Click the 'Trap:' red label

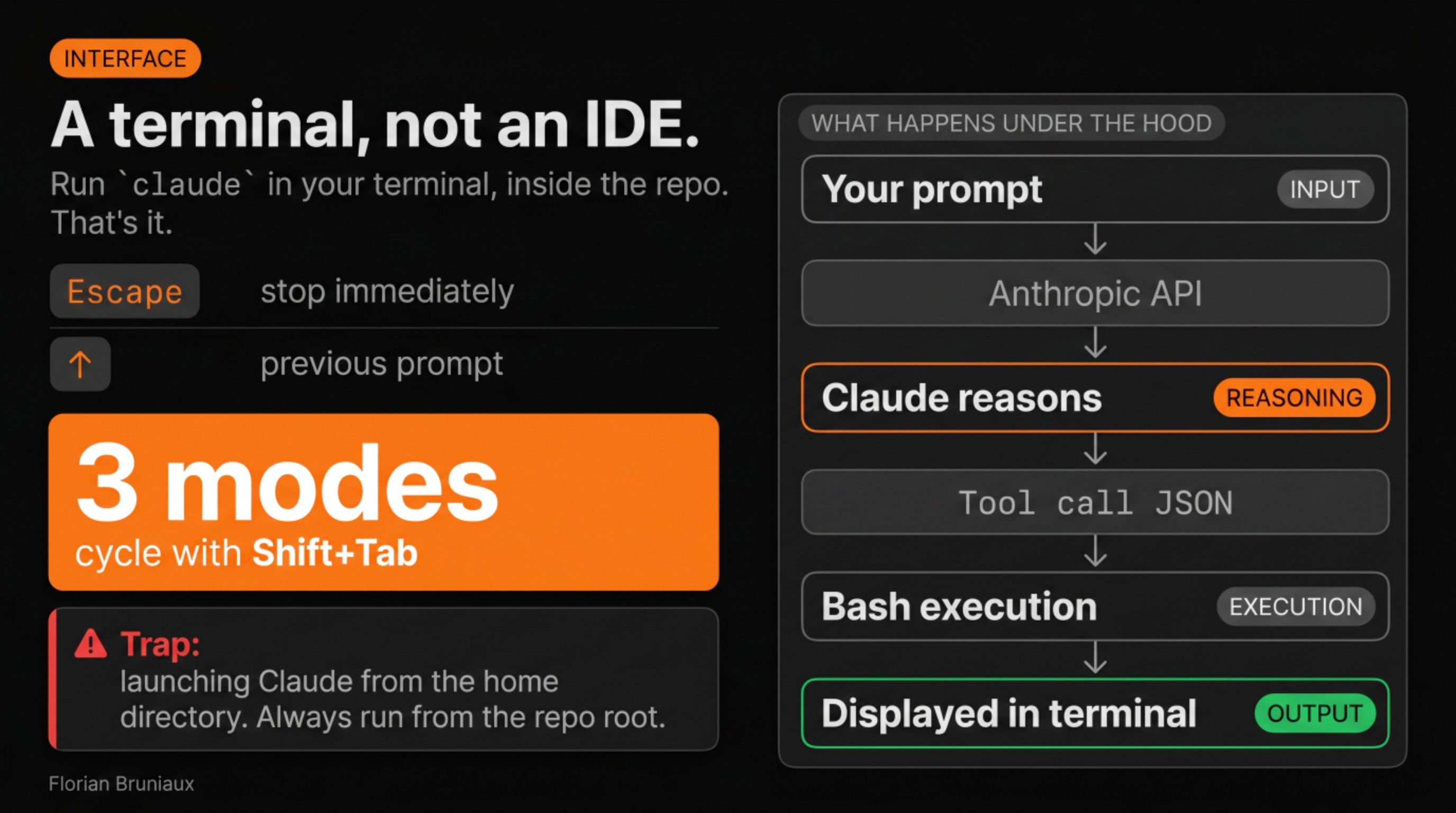(160, 644)
